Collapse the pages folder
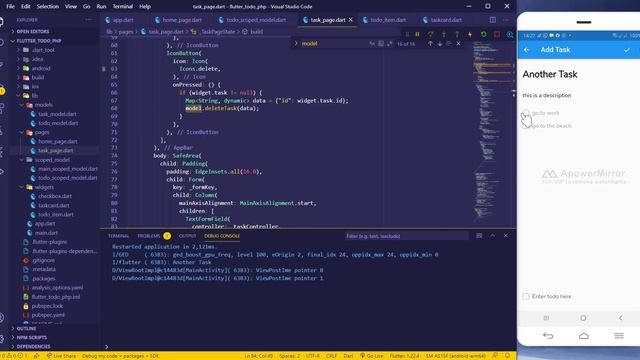Screen dimensions: 640x360 click(42, 132)
